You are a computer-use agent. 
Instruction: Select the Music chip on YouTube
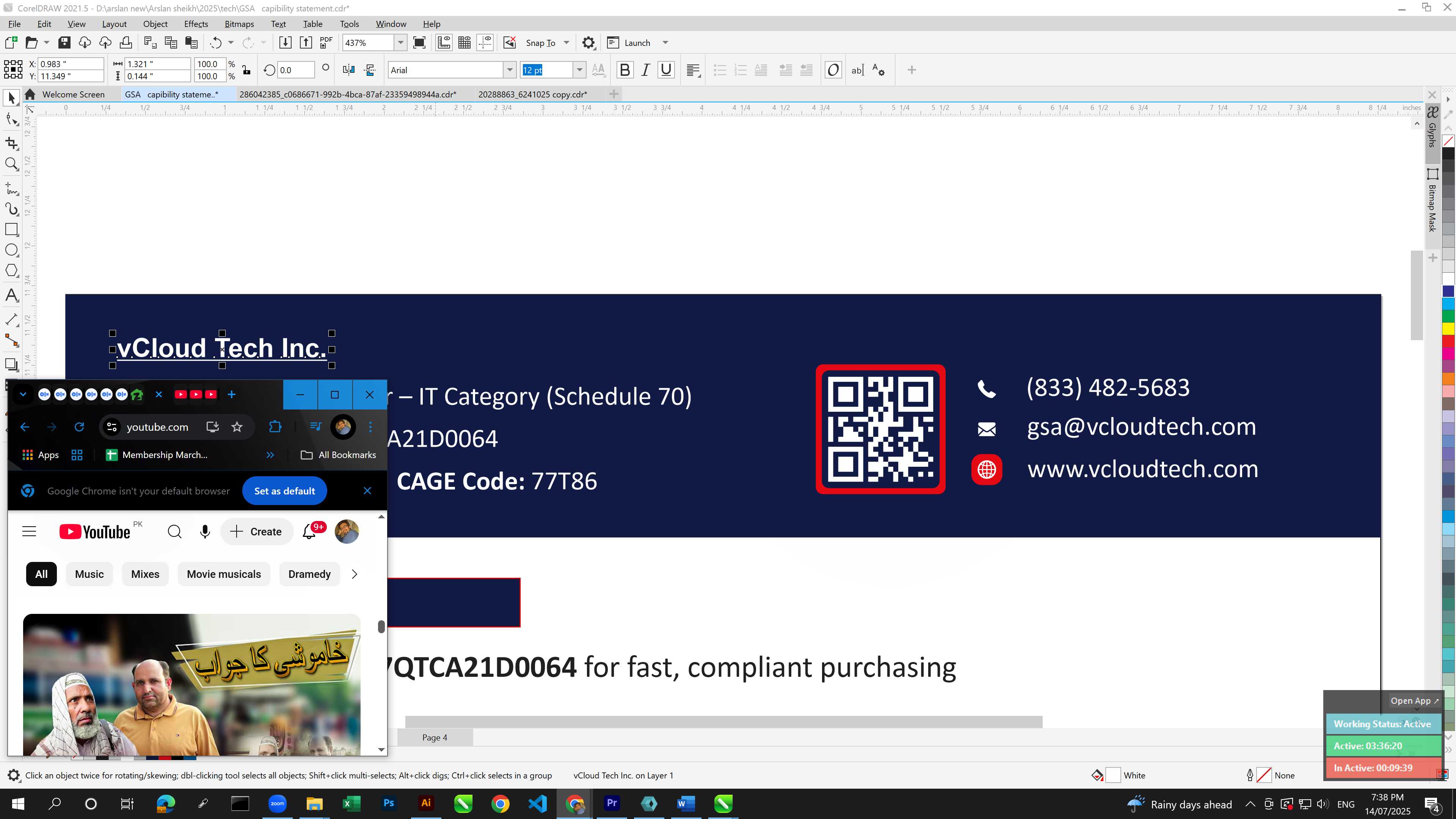coord(89,574)
